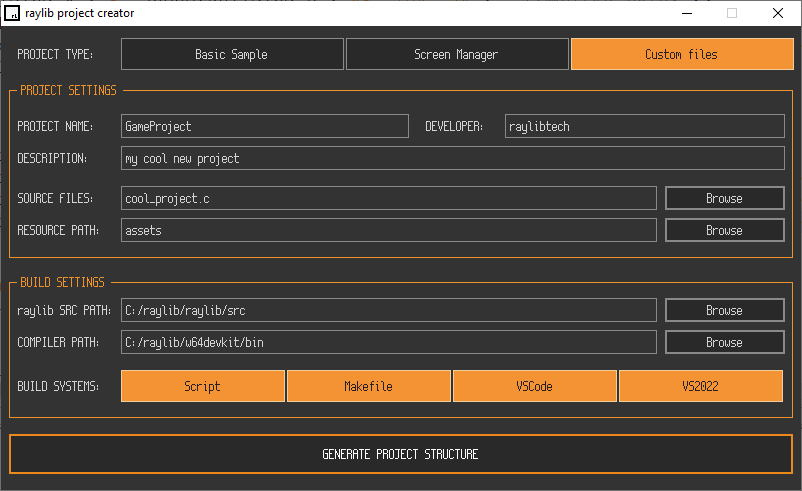Browse for the resource path
Viewport: 802px width, 491px height.
pyautogui.click(x=725, y=230)
